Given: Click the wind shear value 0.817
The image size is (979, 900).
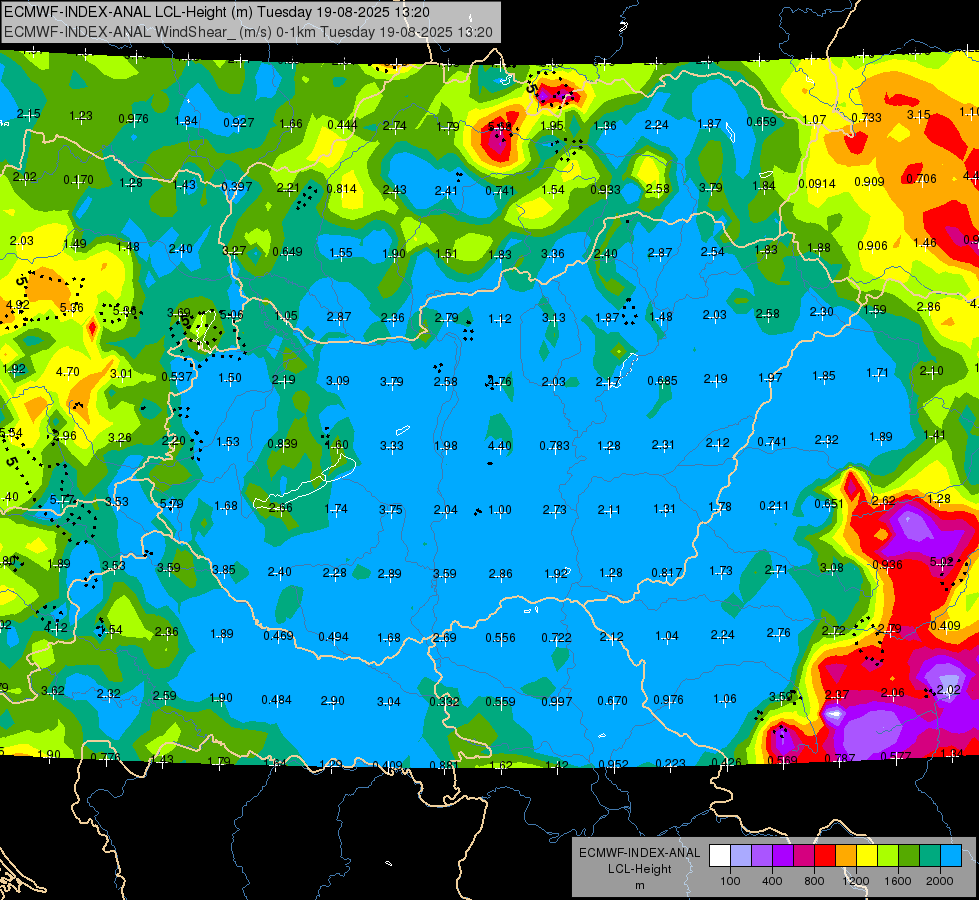Looking at the screenshot, I should click(x=666, y=572).
